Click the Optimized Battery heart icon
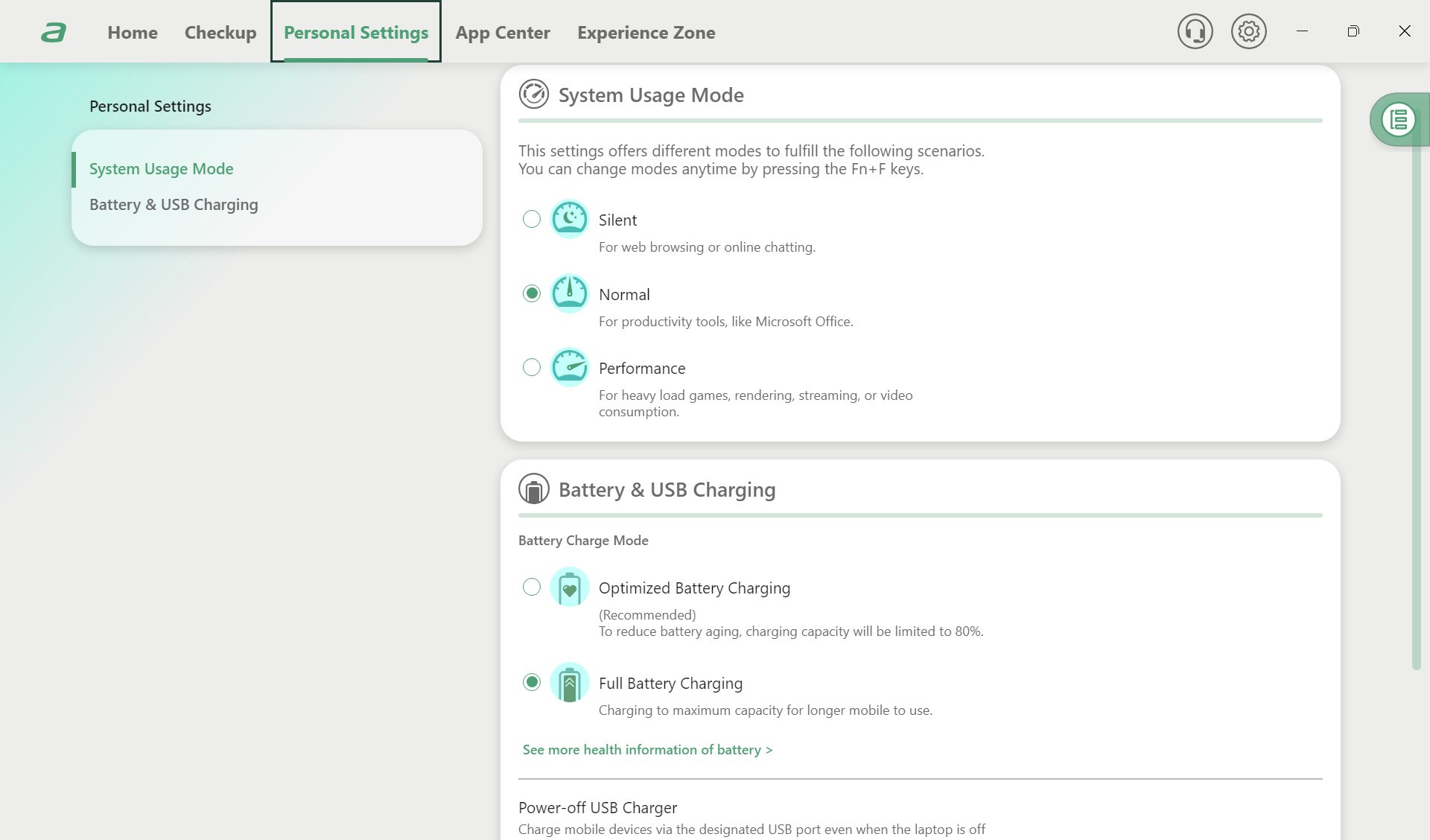Viewport: 1430px width, 840px height. 570,588
